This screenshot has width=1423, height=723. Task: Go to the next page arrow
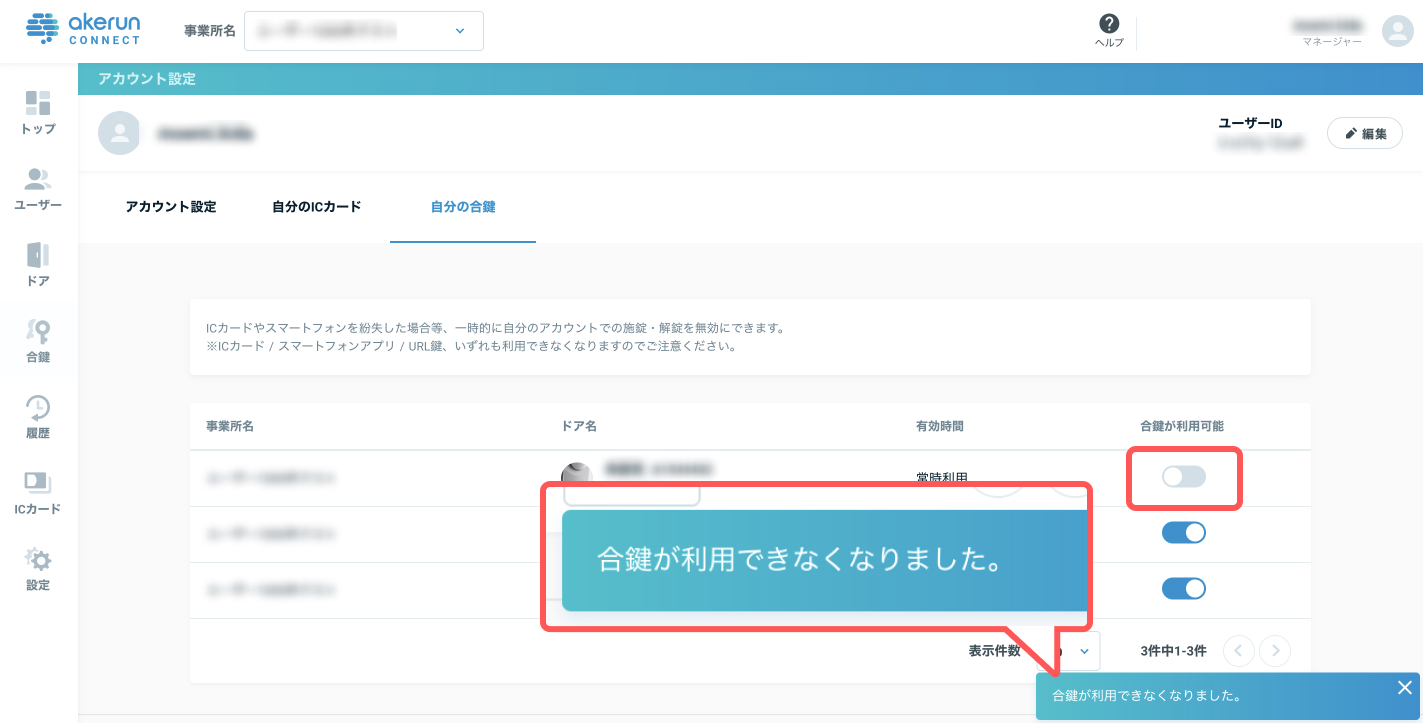(x=1274, y=651)
